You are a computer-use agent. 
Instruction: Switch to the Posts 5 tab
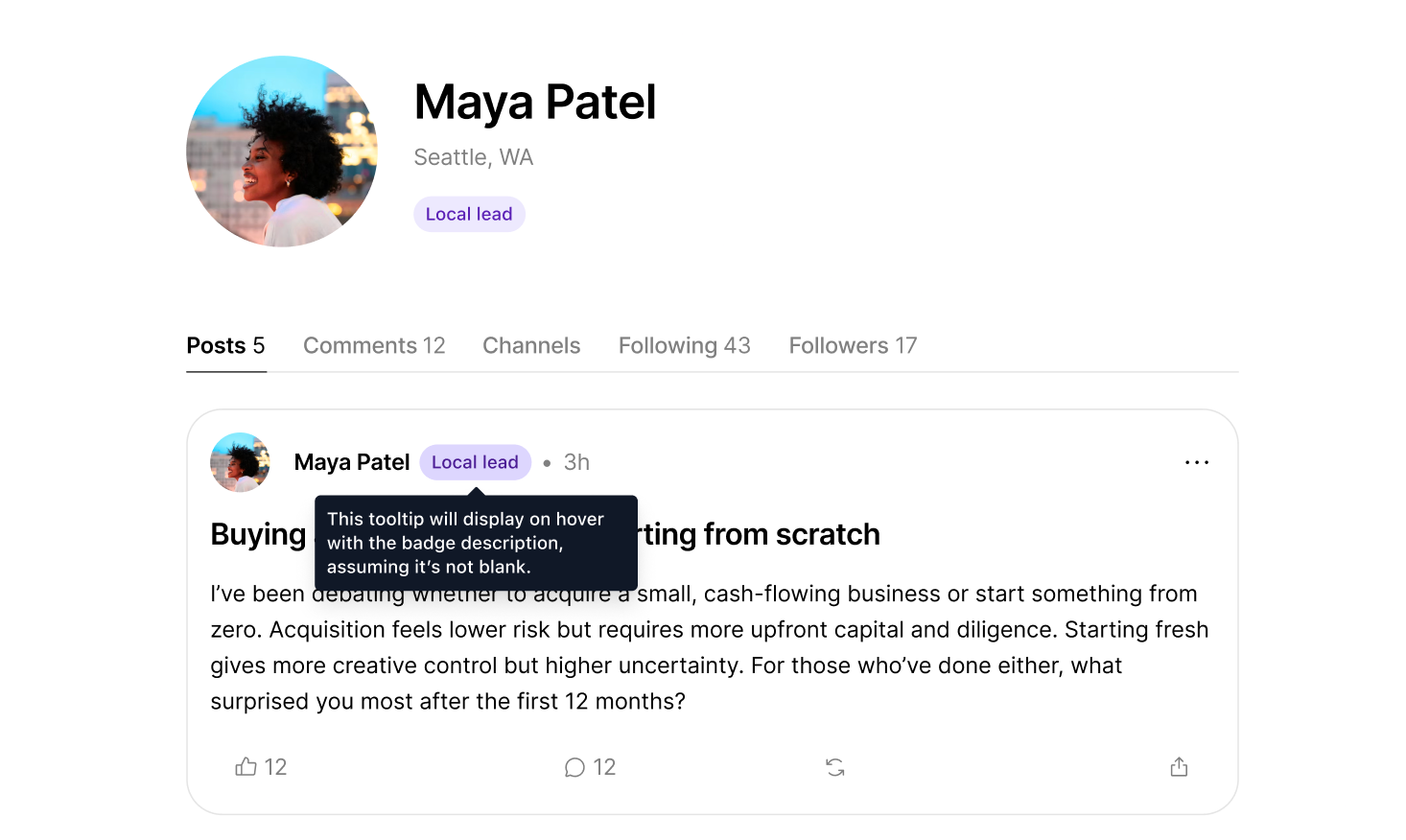click(225, 345)
